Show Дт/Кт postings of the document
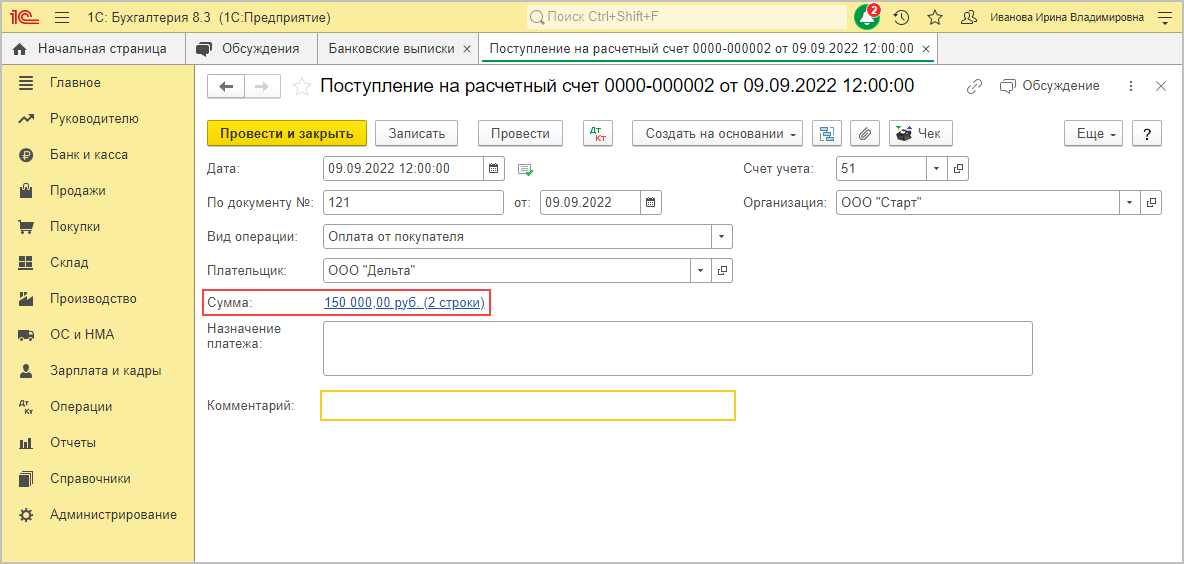Screen dimensions: 1184x564 tap(597, 134)
